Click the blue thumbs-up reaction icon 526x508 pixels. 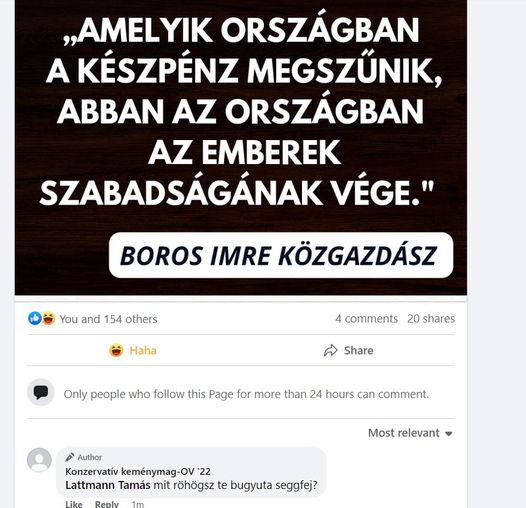click(35, 318)
